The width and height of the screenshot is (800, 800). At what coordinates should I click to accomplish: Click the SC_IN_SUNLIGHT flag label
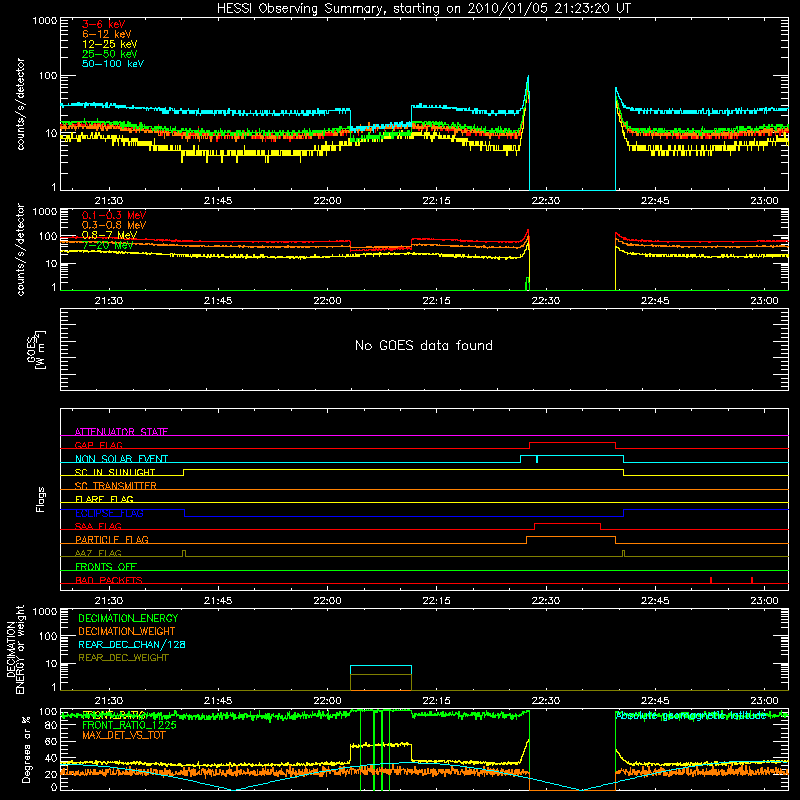pyautogui.click(x=114, y=472)
